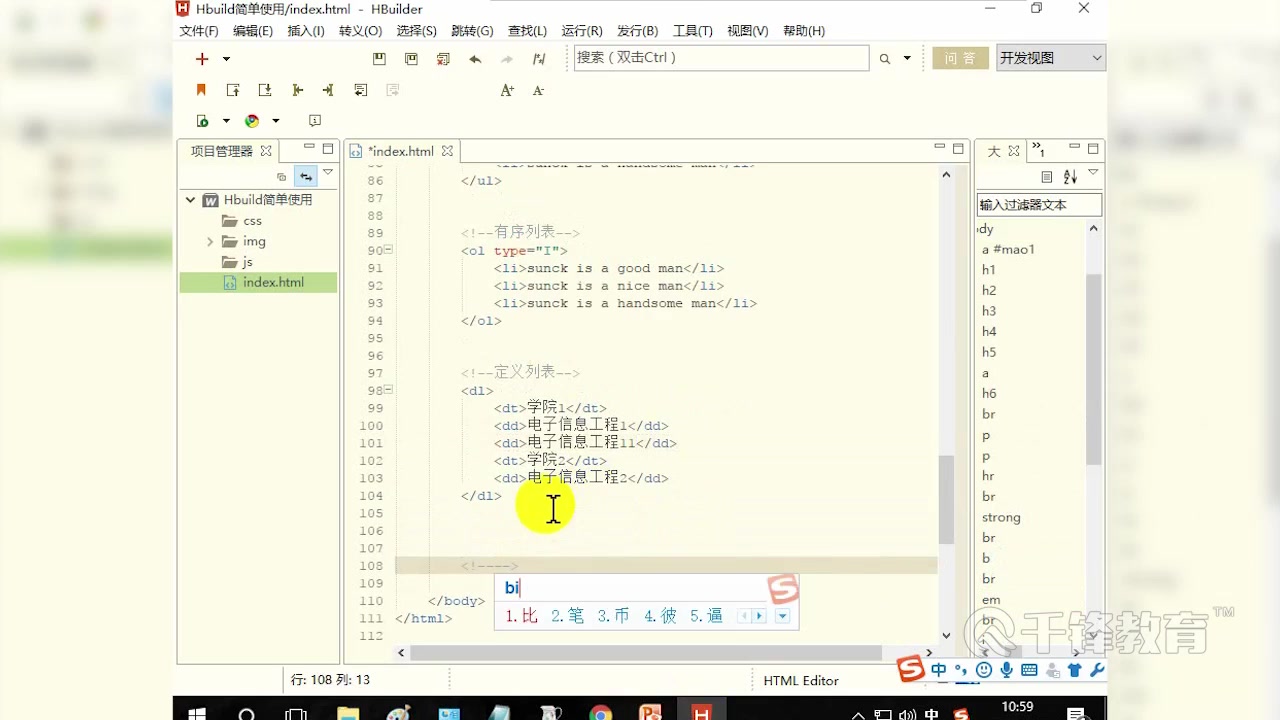The width and height of the screenshot is (1280, 720).
Task: Select the index.html editor tab
Action: 400,151
